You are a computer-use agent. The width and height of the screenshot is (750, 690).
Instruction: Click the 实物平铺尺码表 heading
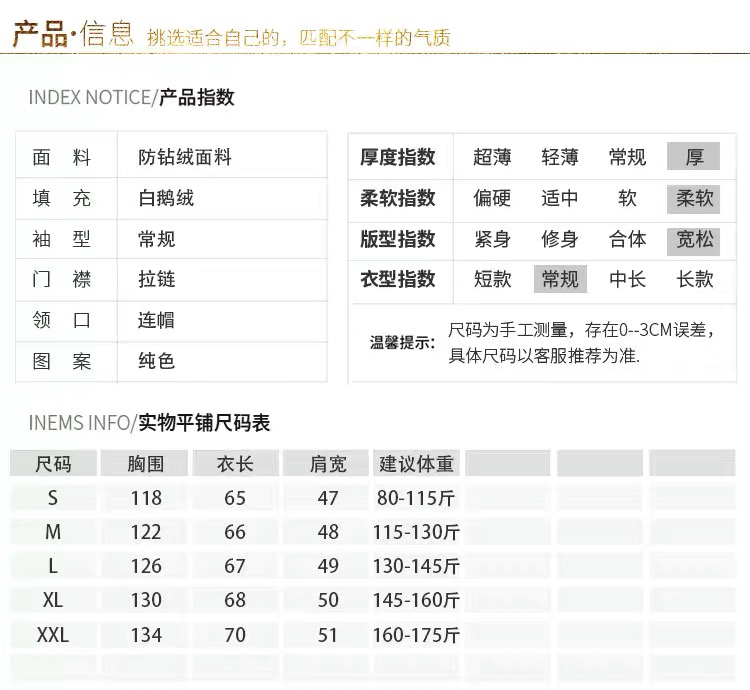[x=204, y=422]
